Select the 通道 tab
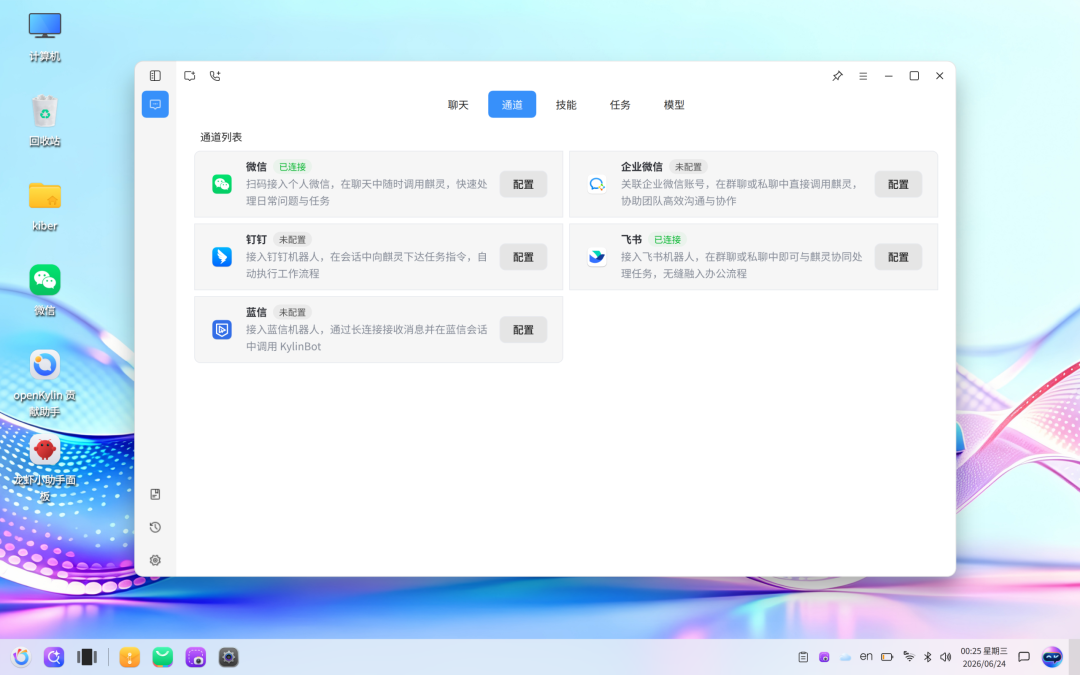 [x=512, y=105]
